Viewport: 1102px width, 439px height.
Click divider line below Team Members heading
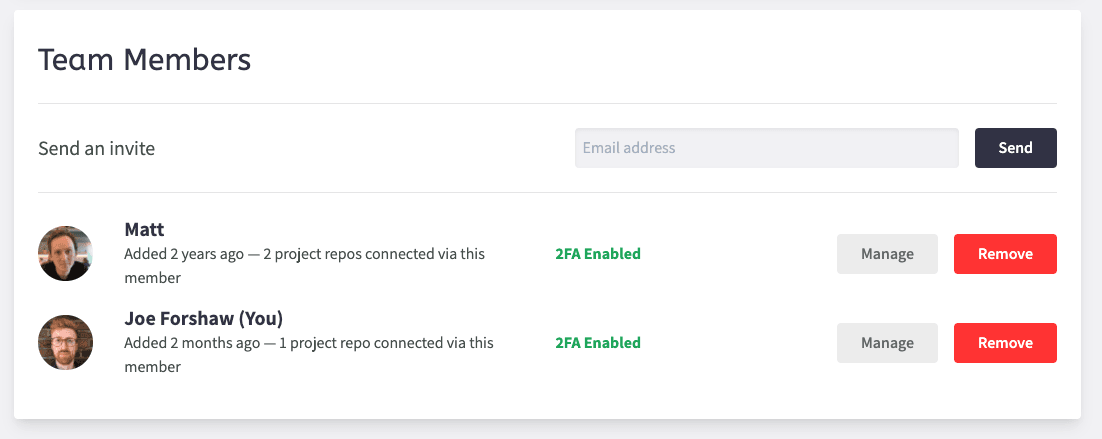click(547, 103)
